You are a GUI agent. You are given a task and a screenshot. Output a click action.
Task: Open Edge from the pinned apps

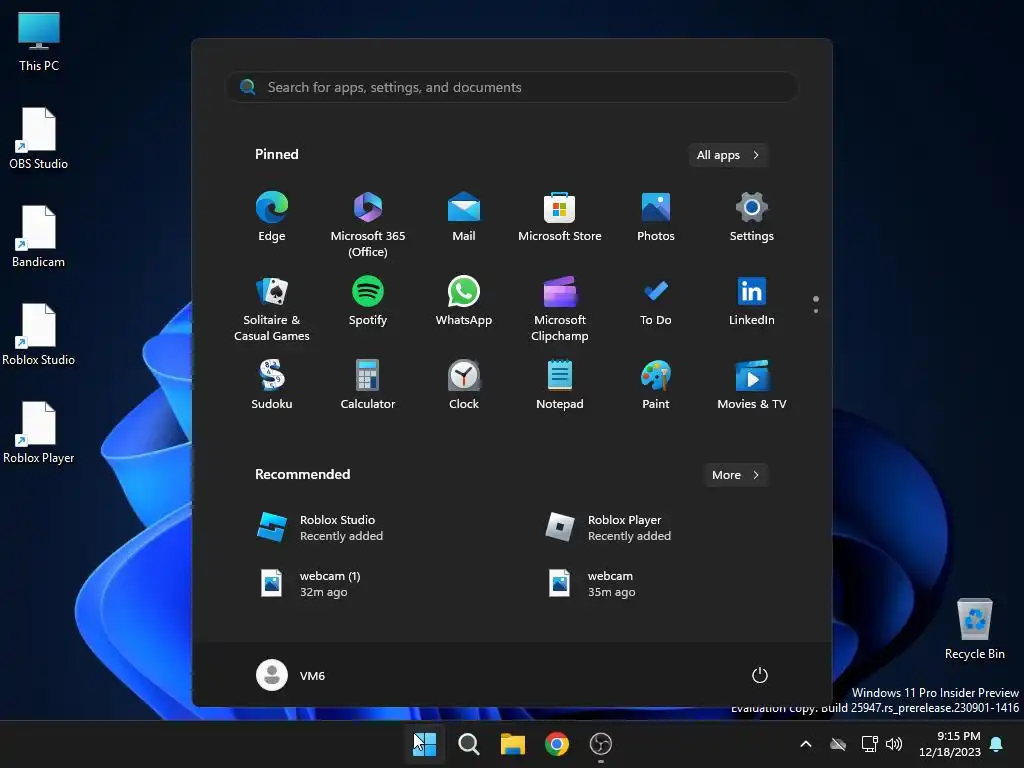272,217
